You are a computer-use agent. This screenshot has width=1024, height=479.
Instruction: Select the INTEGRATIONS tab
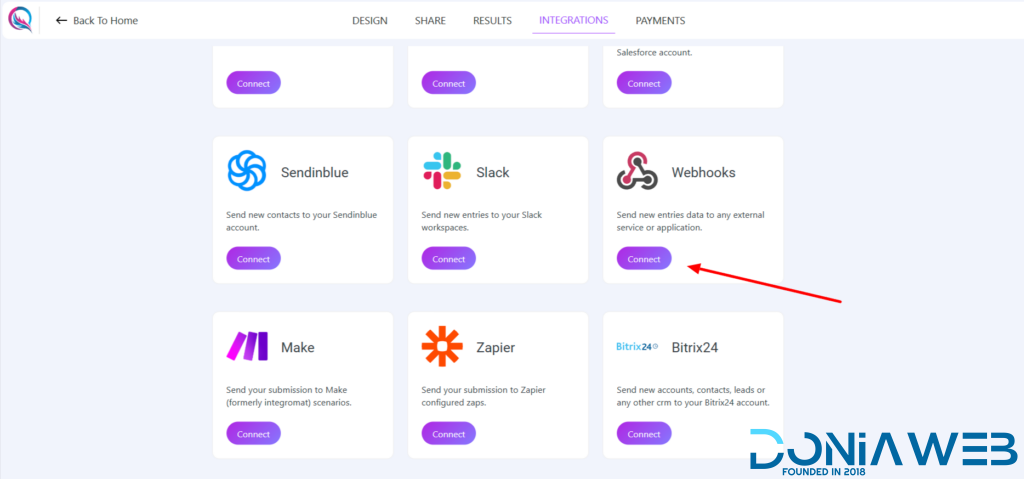pyautogui.click(x=573, y=20)
